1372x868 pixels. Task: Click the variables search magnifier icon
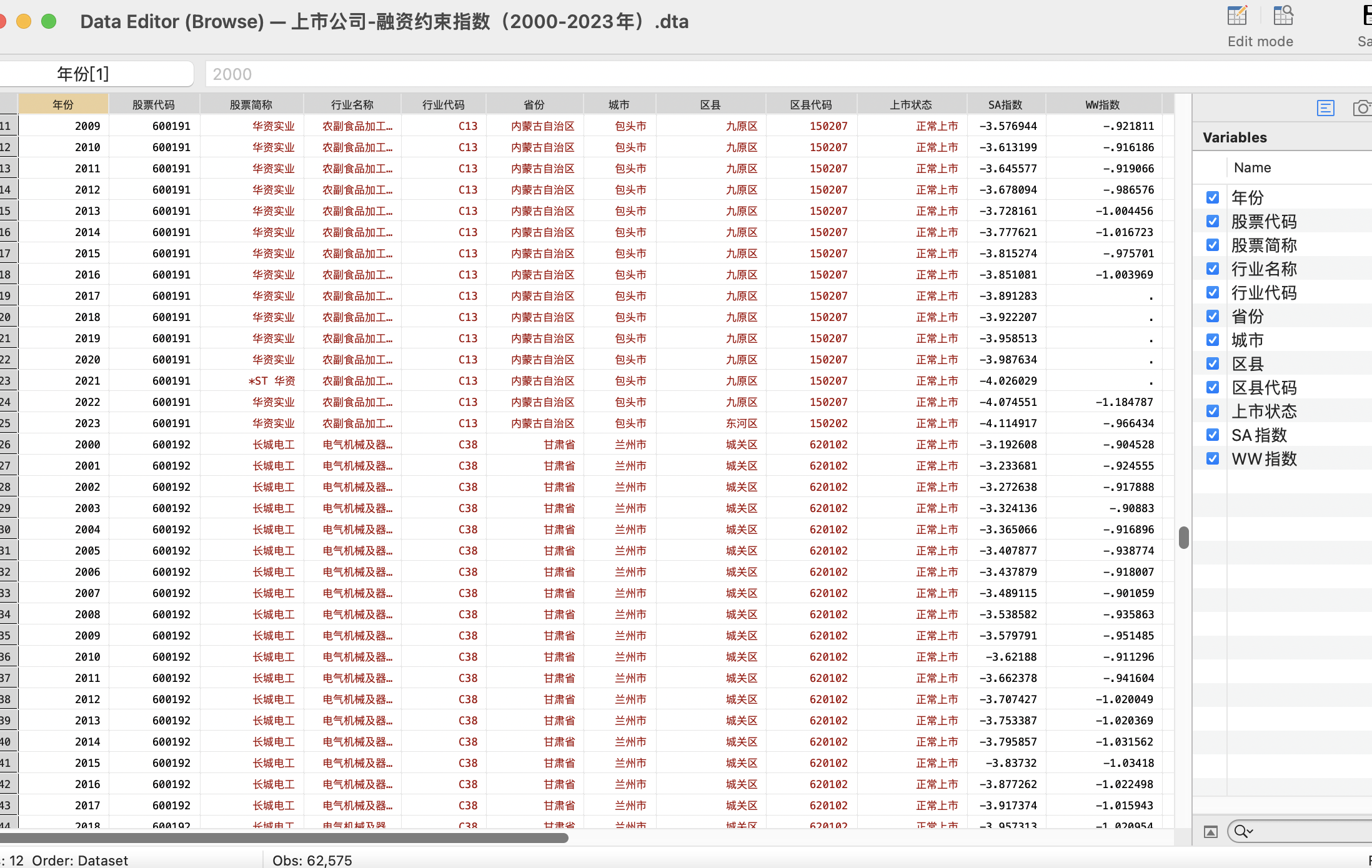point(1241,832)
